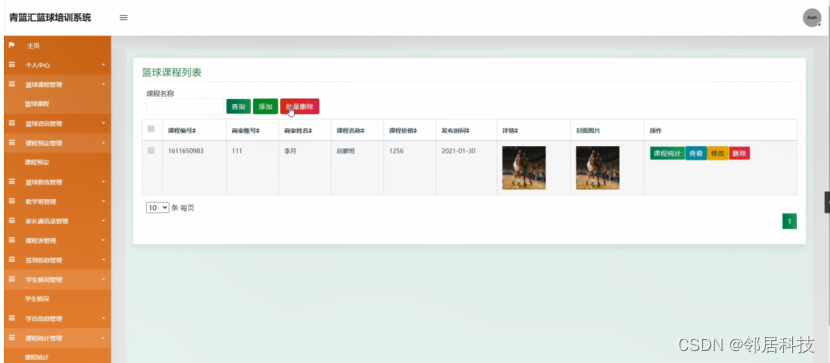Screen dimensions: 830x363
Task: Click the list icon beside 个人中心
Action: coord(12,65)
